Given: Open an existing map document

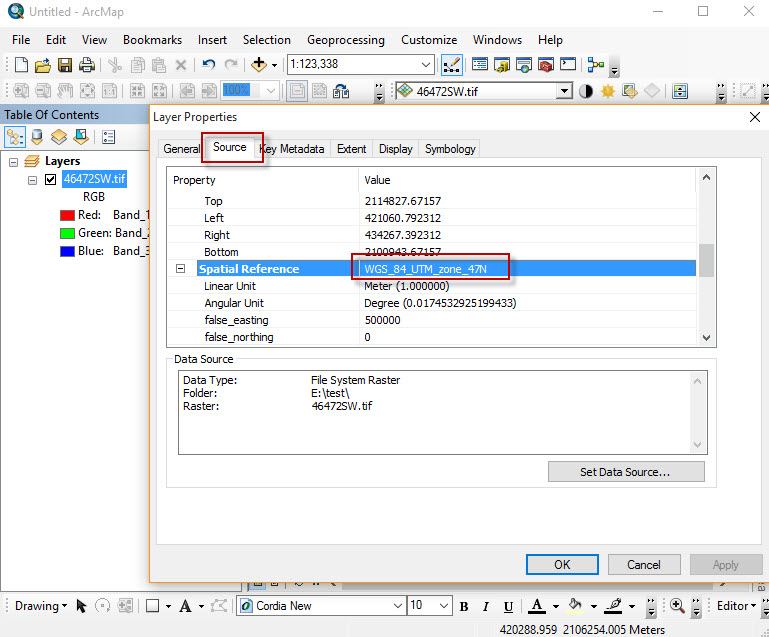Looking at the screenshot, I should pos(43,65).
